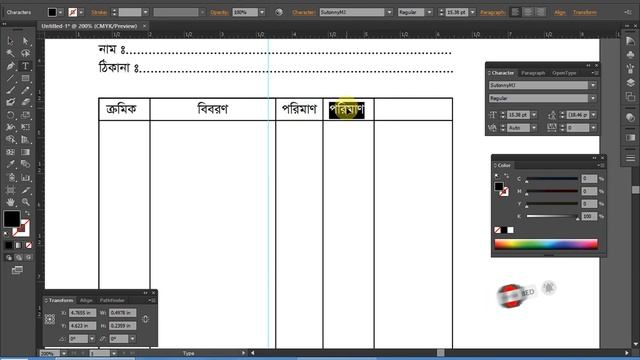Select the Selection tool (black arrow)

click(x=10, y=41)
